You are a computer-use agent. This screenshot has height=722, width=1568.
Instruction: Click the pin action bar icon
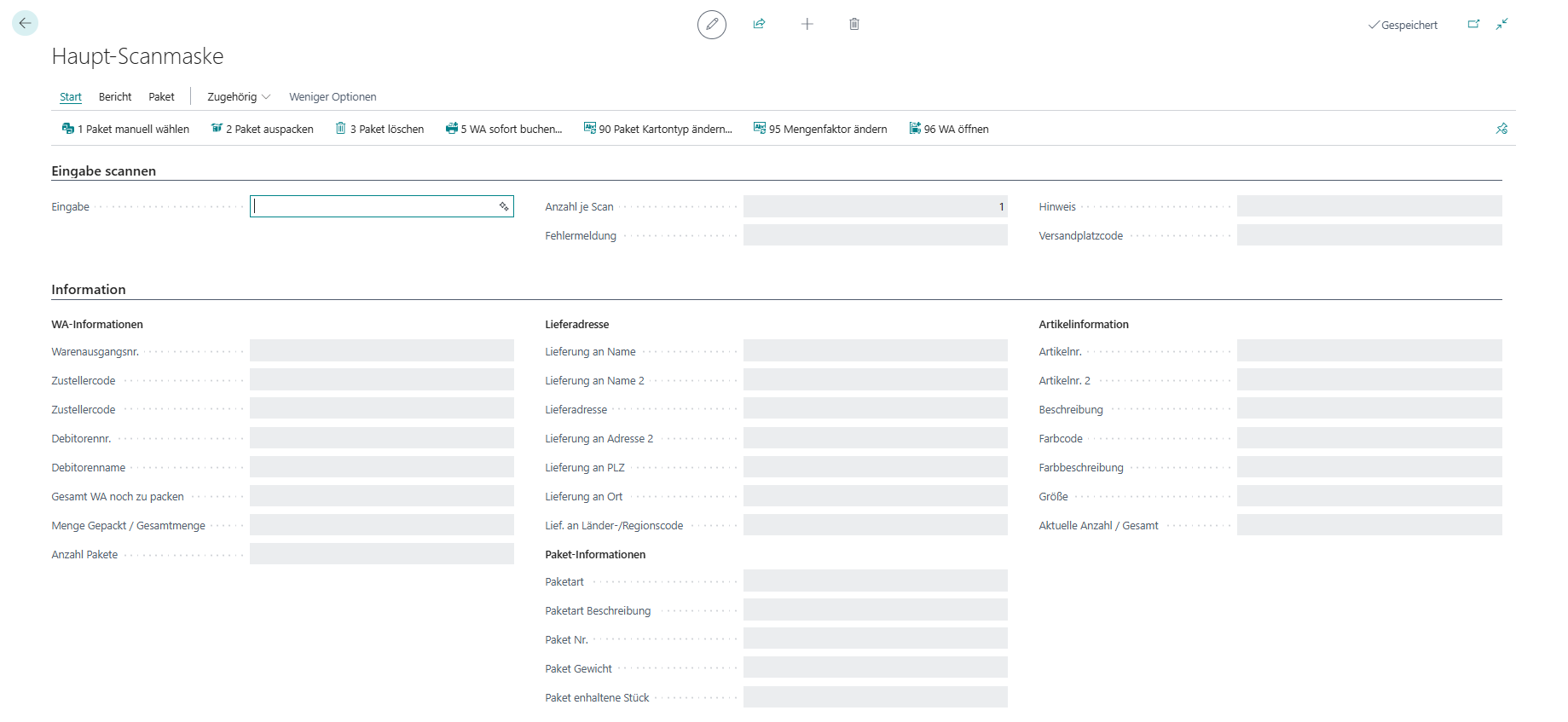click(1501, 129)
